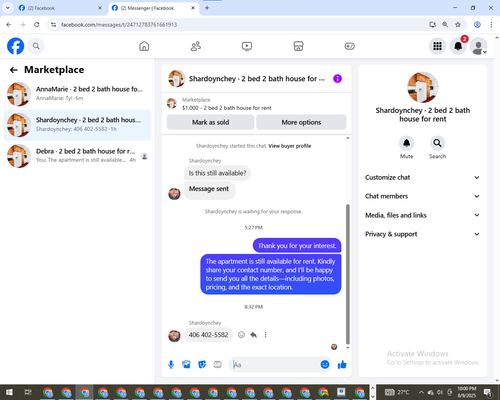The image size is (500, 400).
Task: Select the Shardoynchey conversation in list
Action: point(77,125)
